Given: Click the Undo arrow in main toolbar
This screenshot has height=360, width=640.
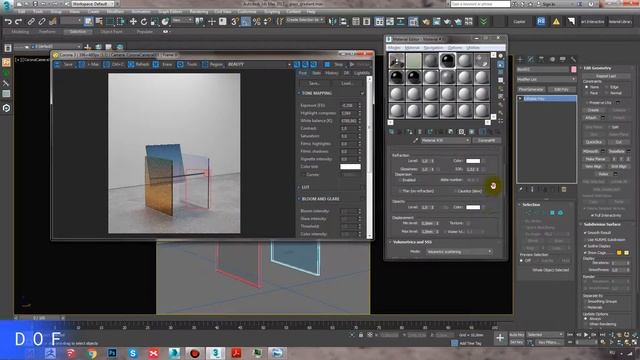Looking at the screenshot, I should click(8, 22).
